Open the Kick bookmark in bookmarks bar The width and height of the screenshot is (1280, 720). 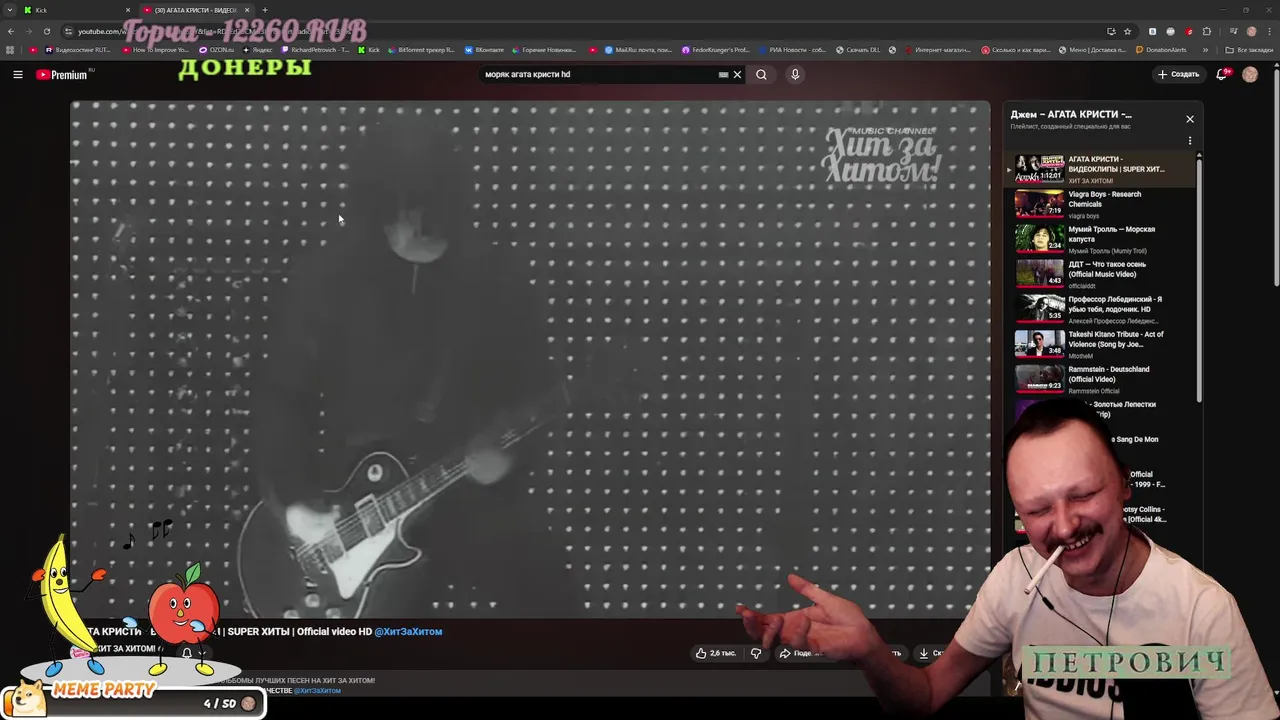click(x=370, y=50)
